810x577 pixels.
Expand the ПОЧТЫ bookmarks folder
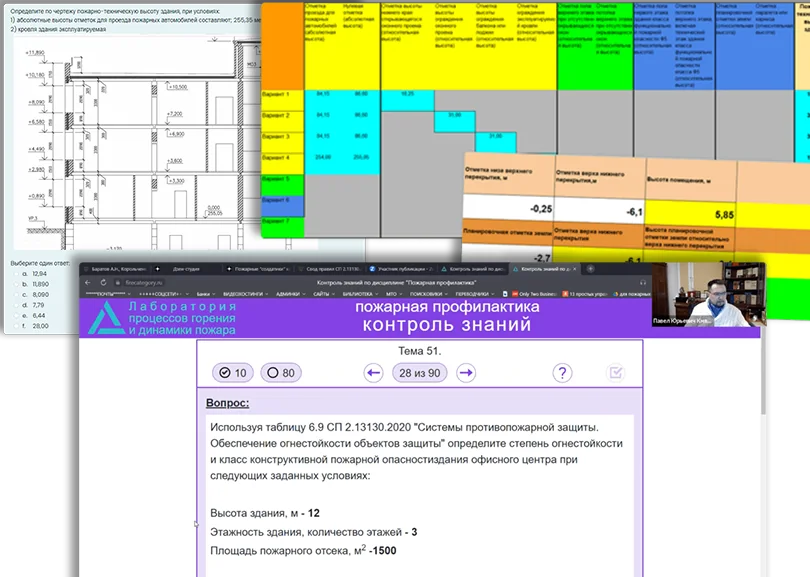pos(108,294)
